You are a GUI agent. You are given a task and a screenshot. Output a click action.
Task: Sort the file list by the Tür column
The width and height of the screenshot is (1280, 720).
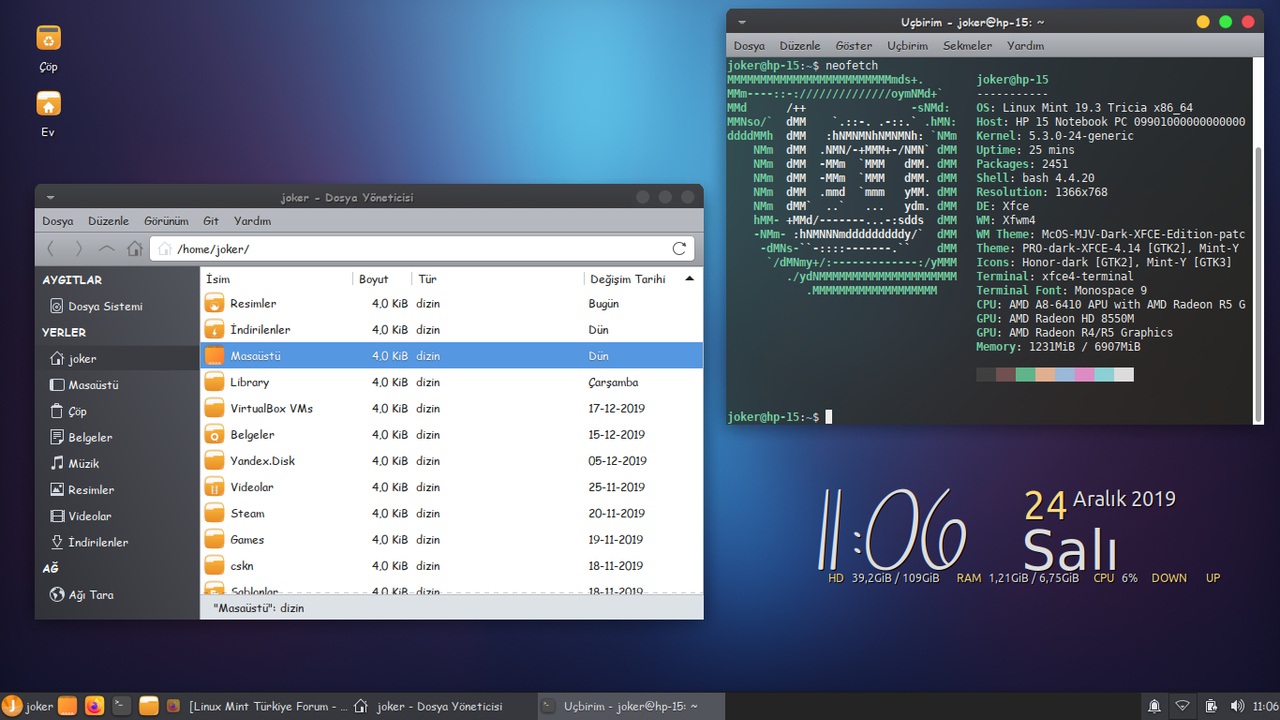coord(498,279)
